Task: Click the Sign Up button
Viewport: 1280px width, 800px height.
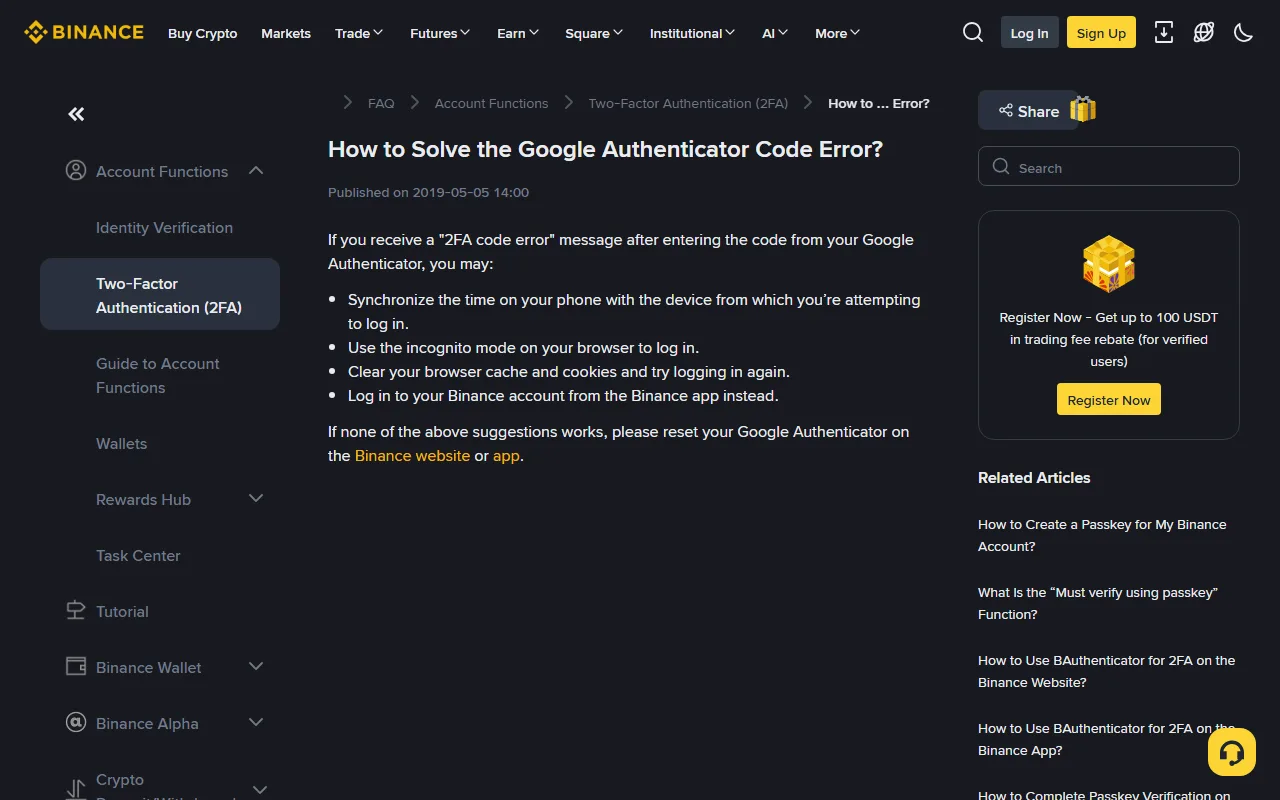Action: (x=1101, y=33)
